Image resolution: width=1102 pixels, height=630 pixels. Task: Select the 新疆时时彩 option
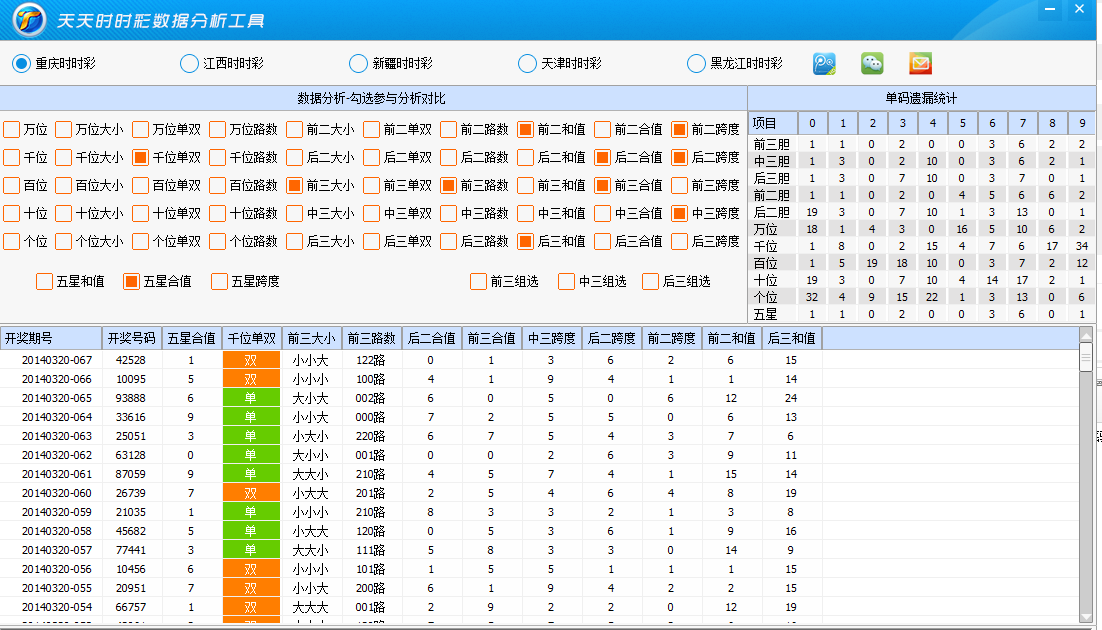[x=357, y=62]
